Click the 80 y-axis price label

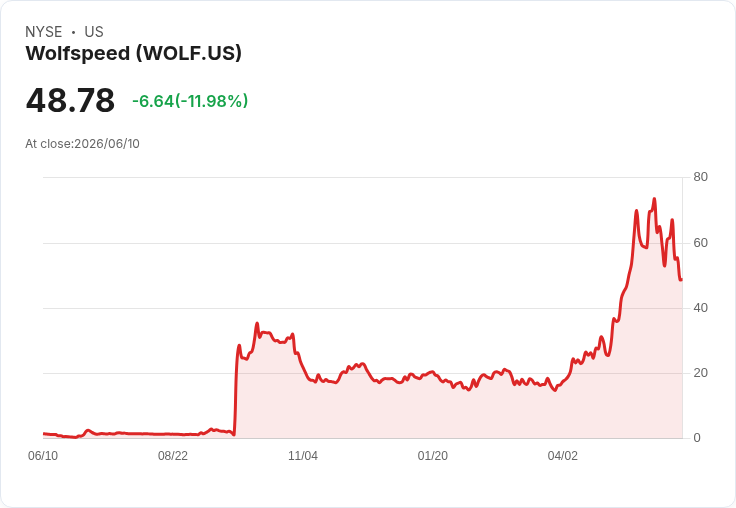pyautogui.click(x=700, y=177)
